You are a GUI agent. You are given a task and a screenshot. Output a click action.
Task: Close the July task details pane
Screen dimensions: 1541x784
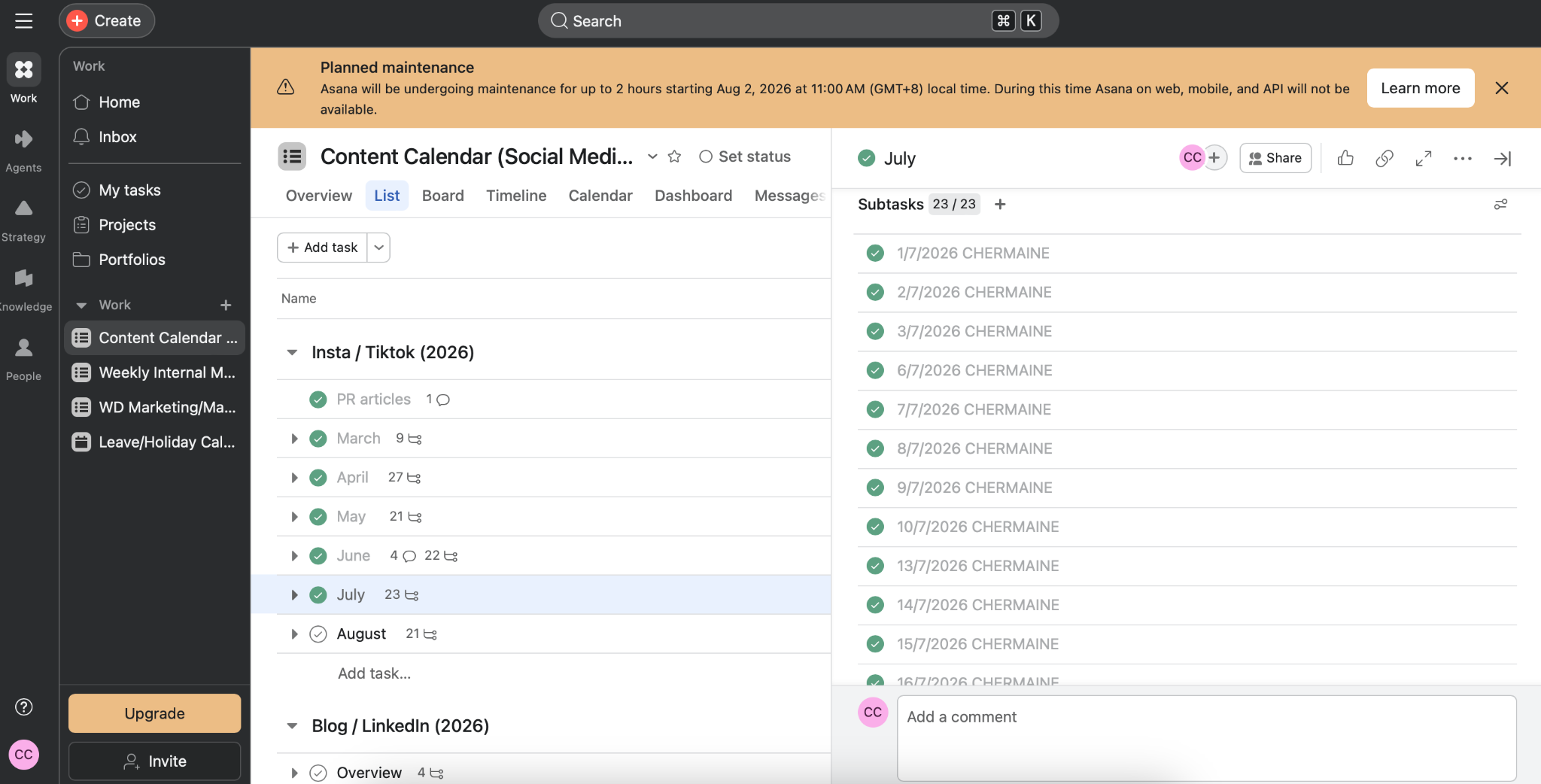tap(1503, 158)
